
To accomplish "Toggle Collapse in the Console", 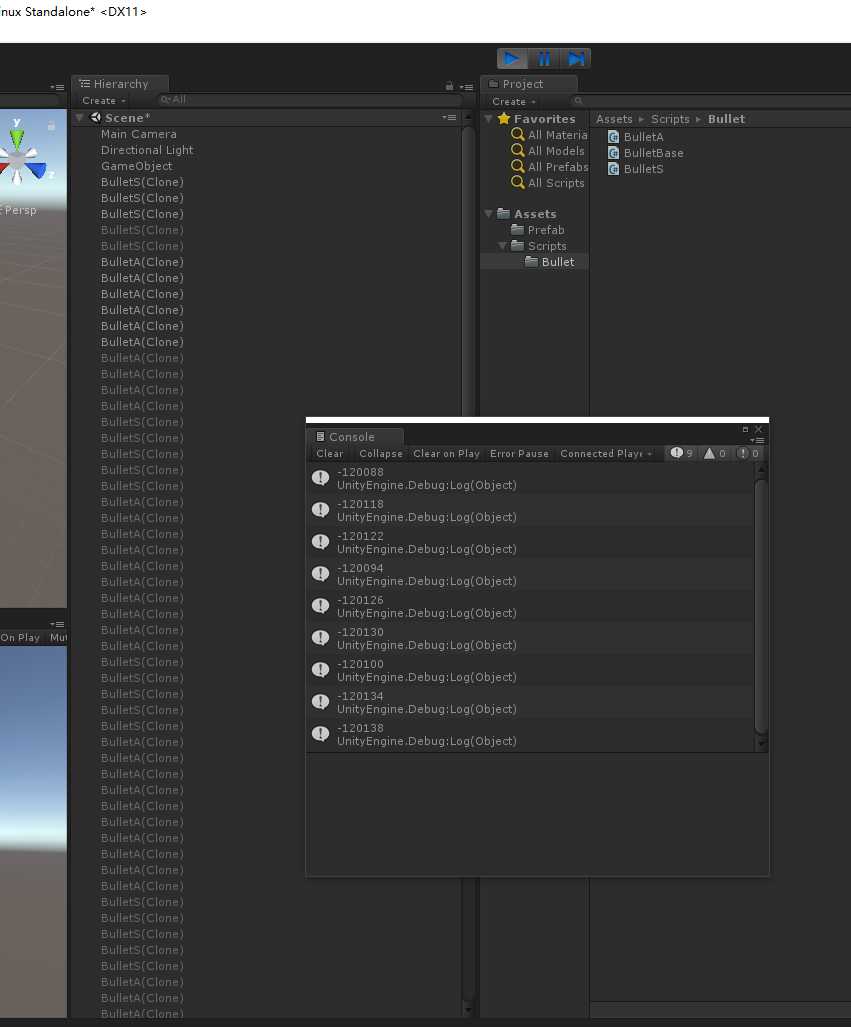I will (380, 454).
